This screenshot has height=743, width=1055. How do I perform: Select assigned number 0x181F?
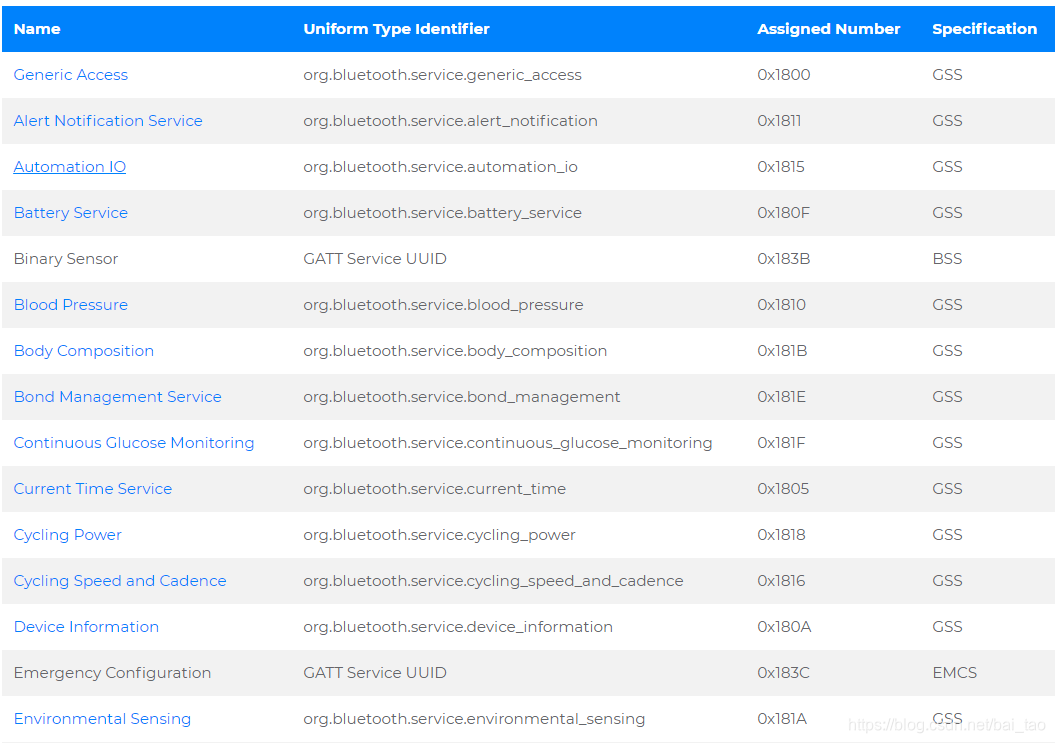point(781,443)
